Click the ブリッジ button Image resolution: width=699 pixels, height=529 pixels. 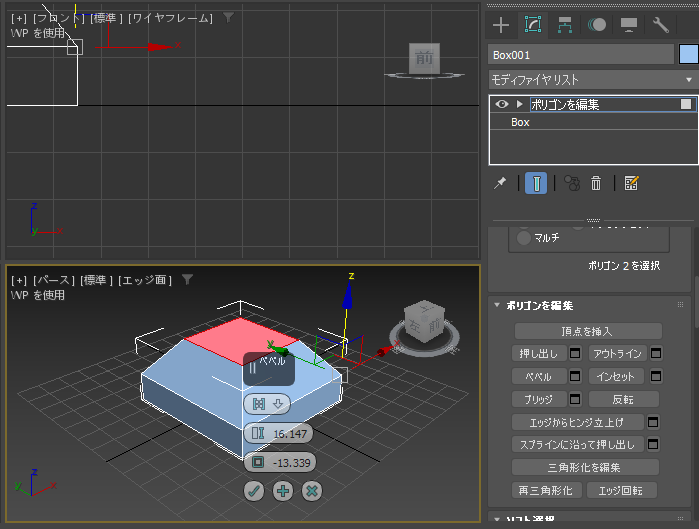[x=539, y=399]
